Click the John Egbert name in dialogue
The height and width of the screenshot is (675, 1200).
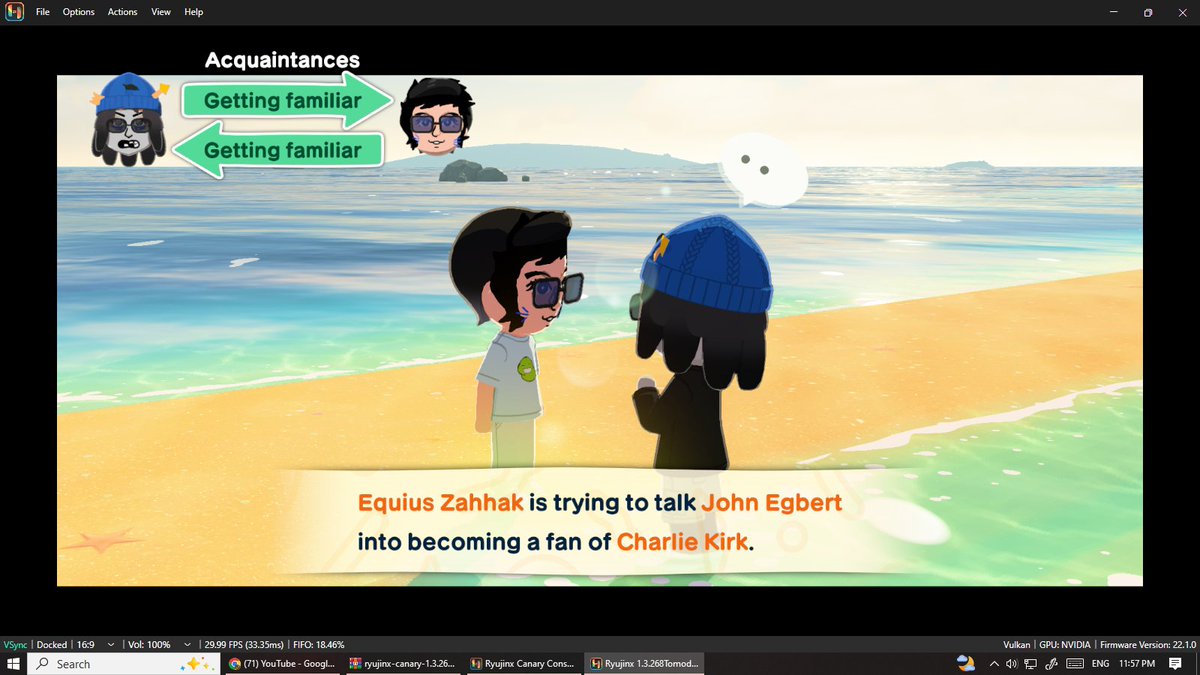[771, 502]
